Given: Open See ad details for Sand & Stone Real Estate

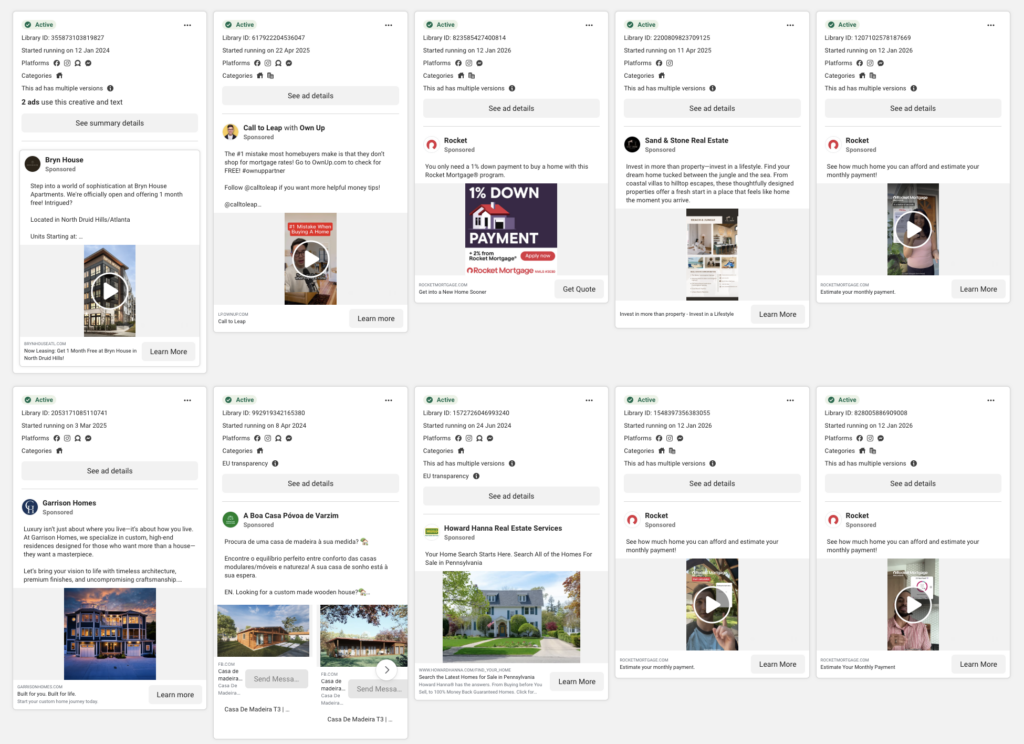Looking at the screenshot, I should pos(712,108).
